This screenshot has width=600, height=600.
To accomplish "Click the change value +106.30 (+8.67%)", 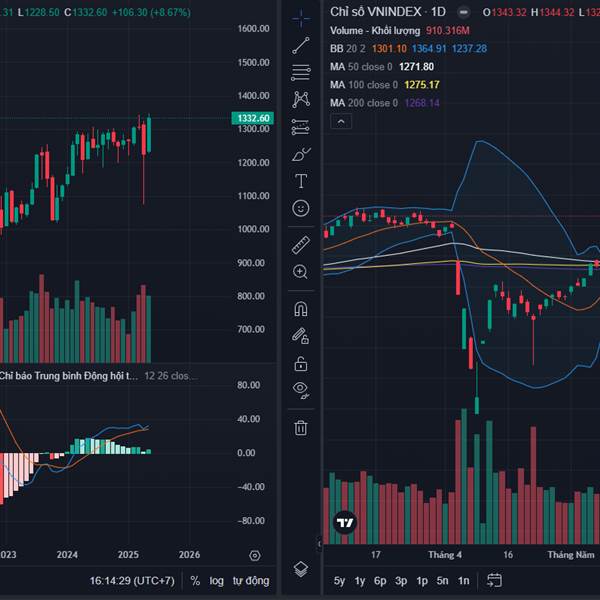I will (151, 13).
